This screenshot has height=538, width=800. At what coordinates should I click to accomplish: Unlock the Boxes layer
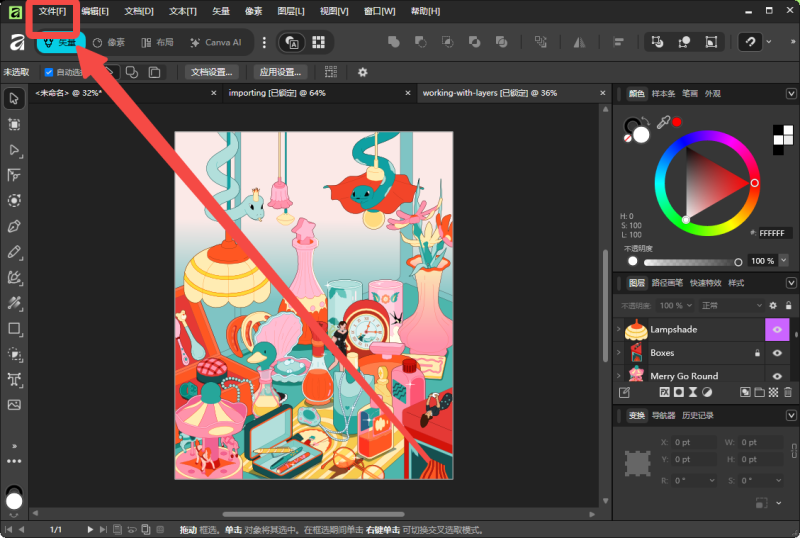point(757,353)
